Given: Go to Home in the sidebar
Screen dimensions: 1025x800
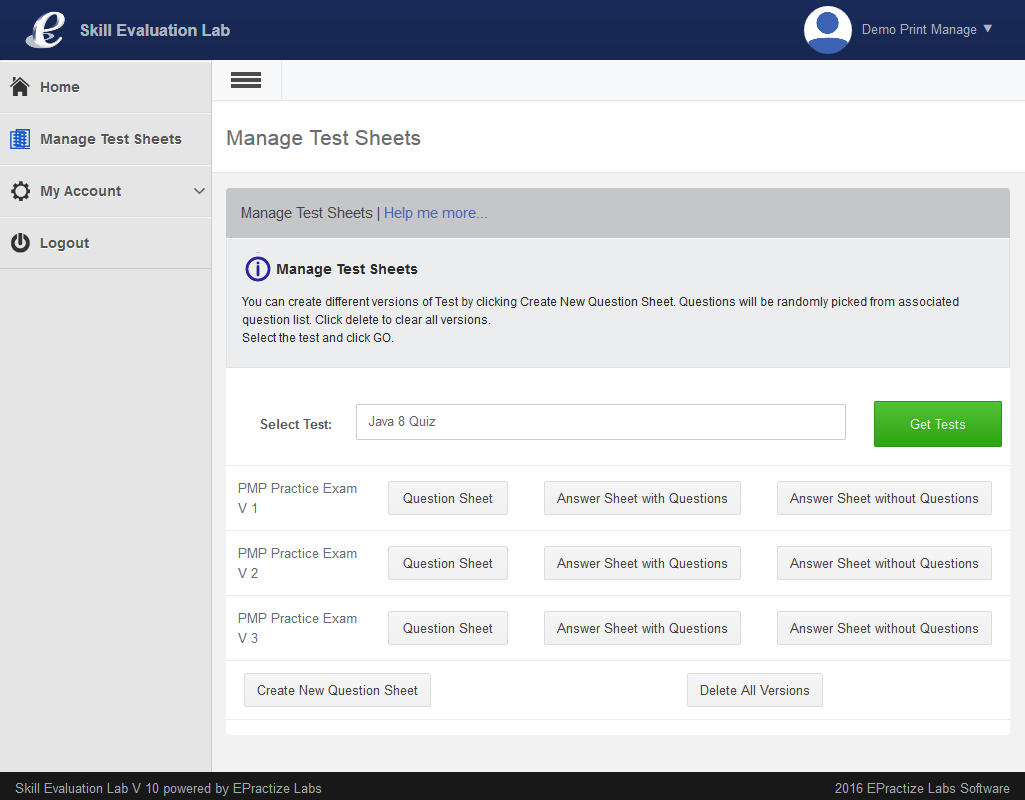Looking at the screenshot, I should point(60,87).
